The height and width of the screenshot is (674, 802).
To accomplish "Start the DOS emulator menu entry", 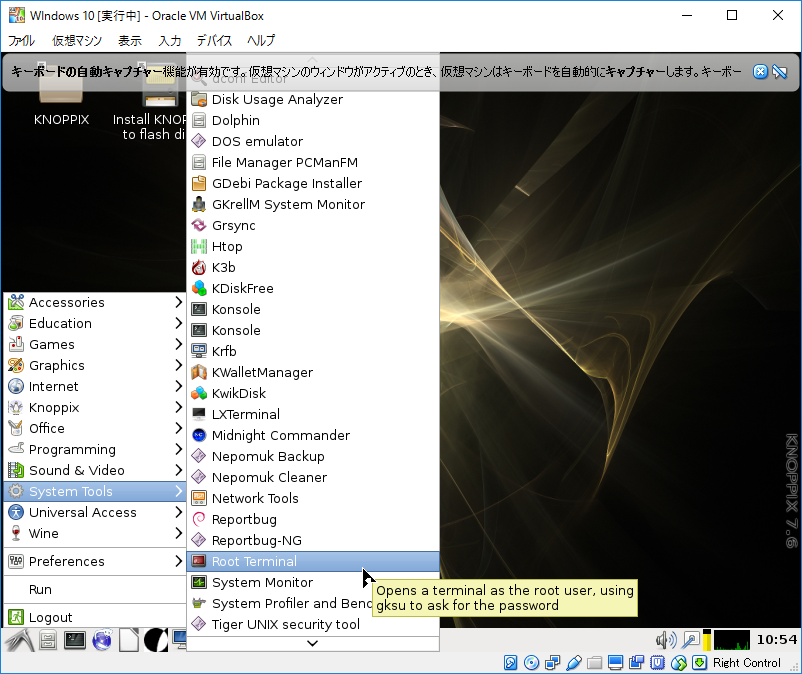I will [x=313, y=141].
